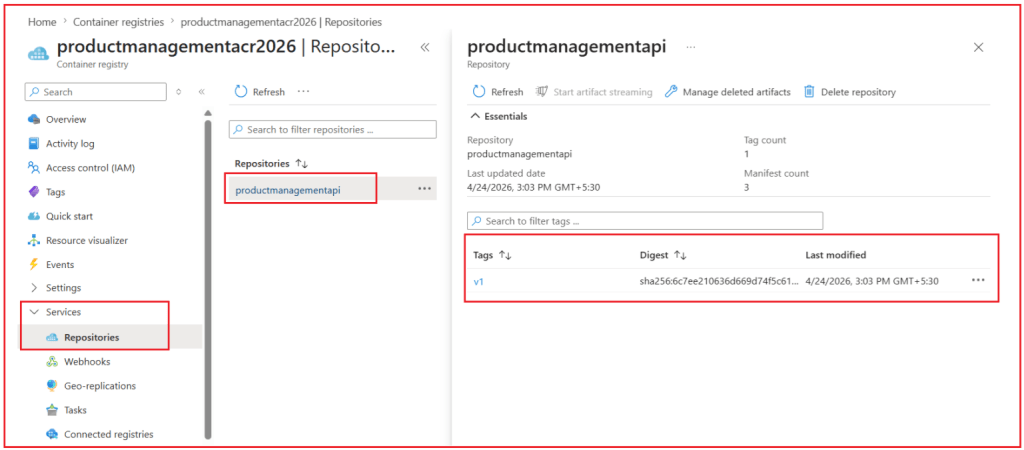Click Delete repository

(850, 92)
